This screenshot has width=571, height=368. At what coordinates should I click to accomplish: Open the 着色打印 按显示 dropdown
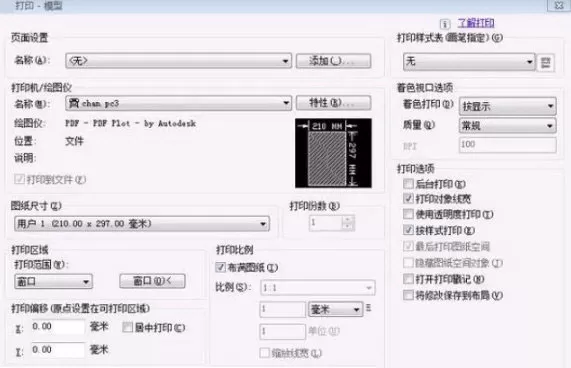508,106
